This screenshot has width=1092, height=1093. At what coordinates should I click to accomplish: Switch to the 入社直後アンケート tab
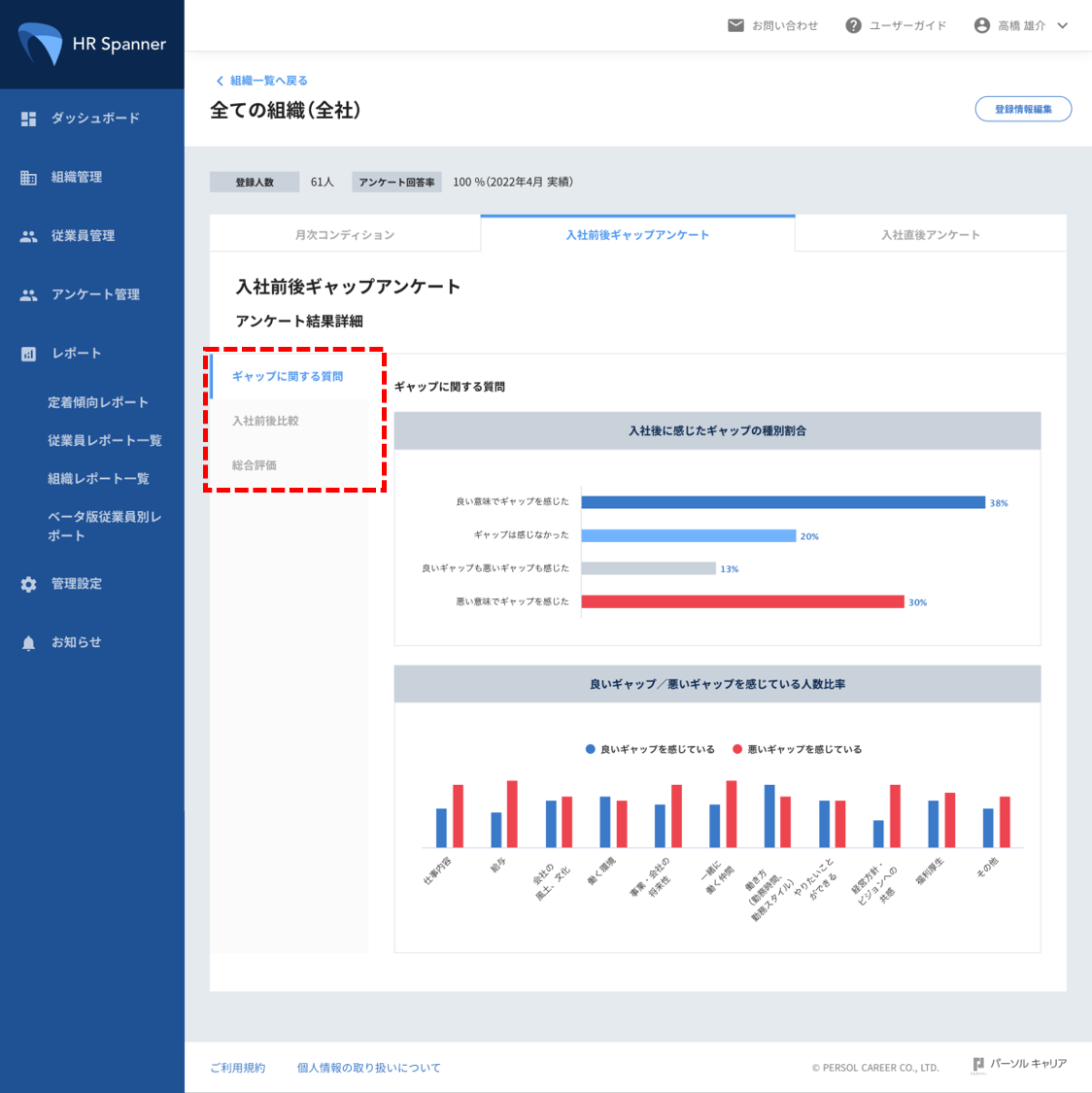coord(930,234)
